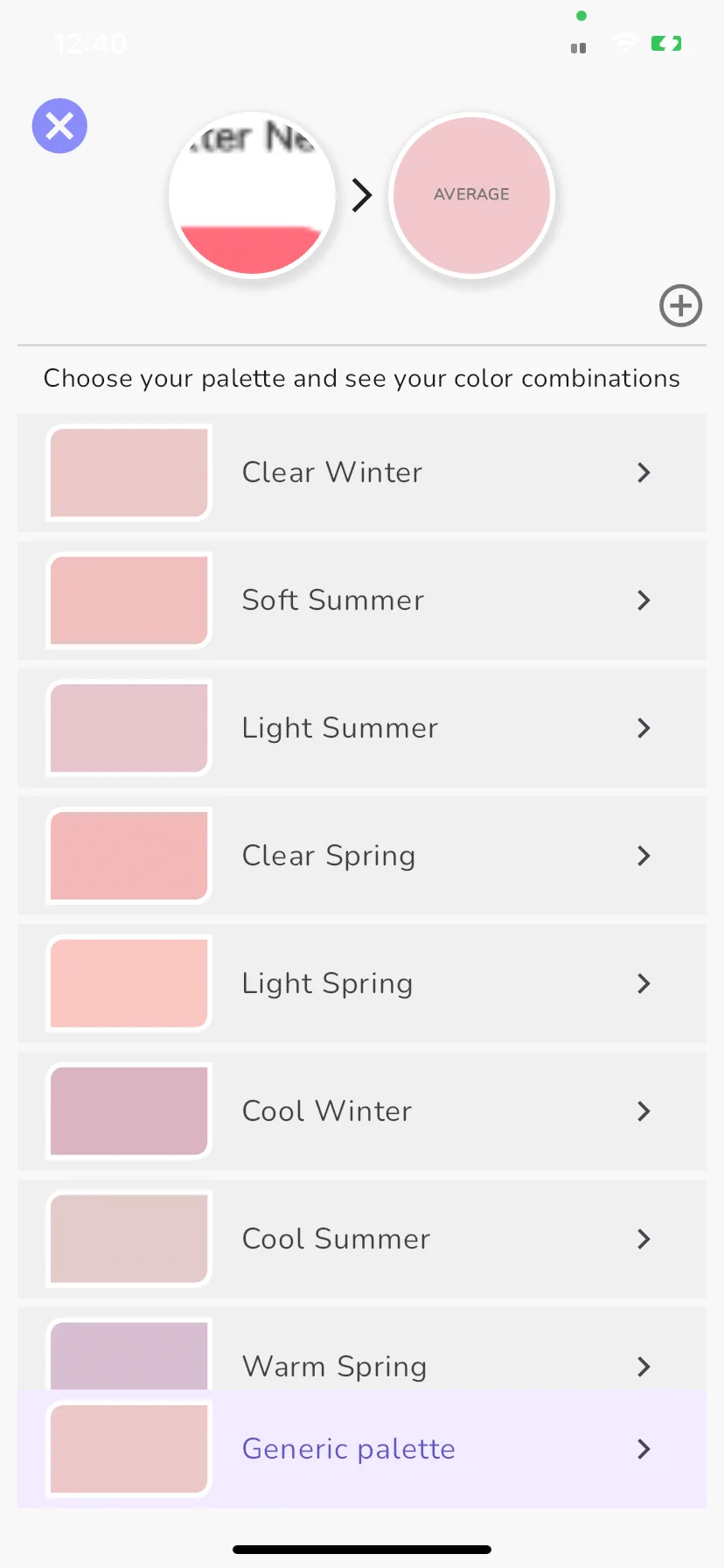Tap the circled plus icon to add a color

680,305
